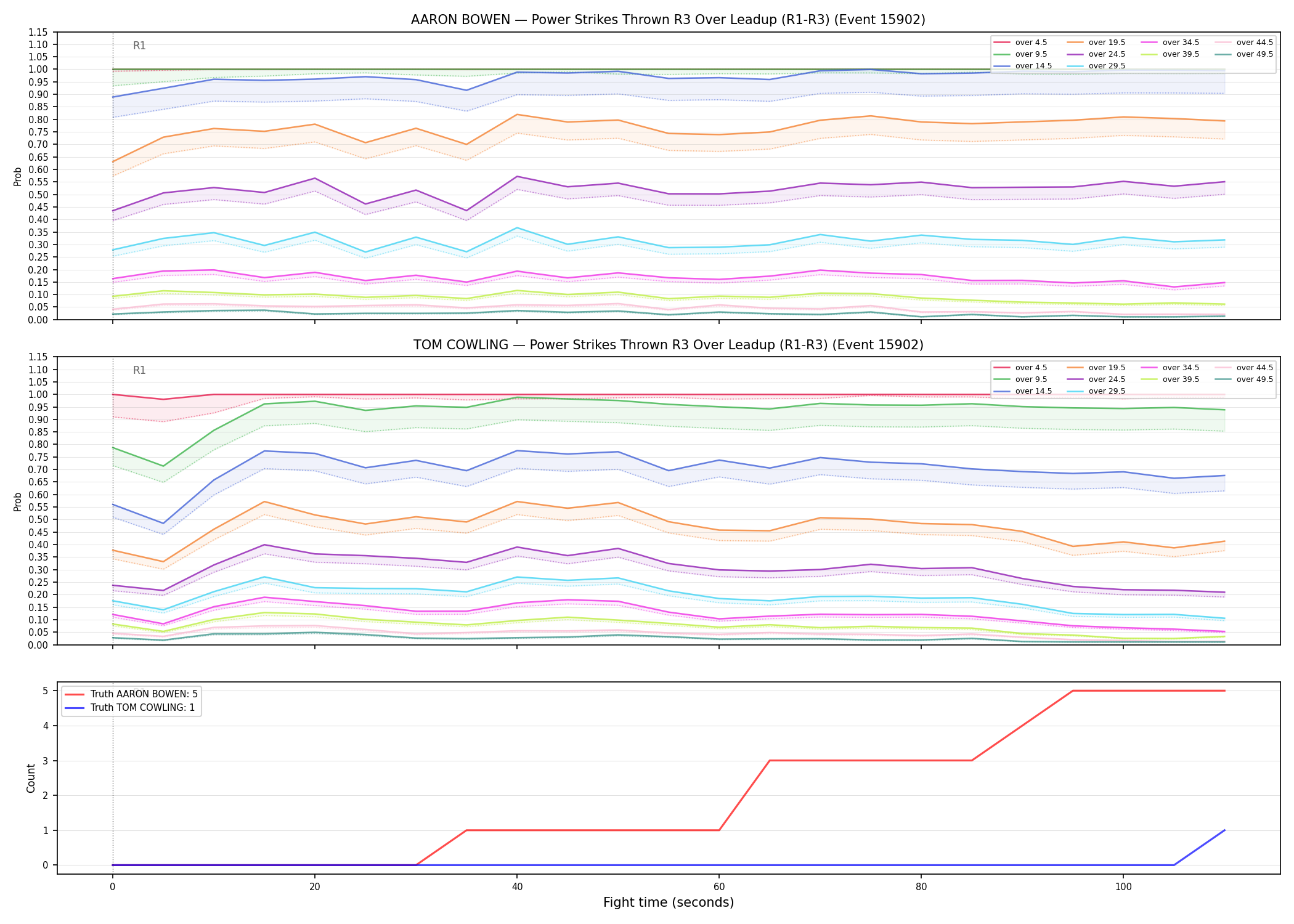The image size is (1294, 924).
Task: Pick 'over 29.5' in Tom Cowling chart legend
Action: (1096, 391)
